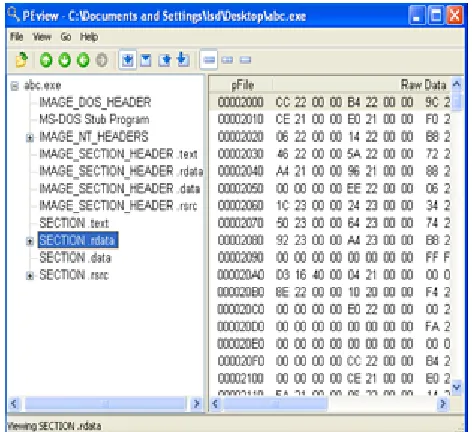This screenshot has height=432, width=472.
Task: Collapse the abc.exe root node
Action: point(14,86)
